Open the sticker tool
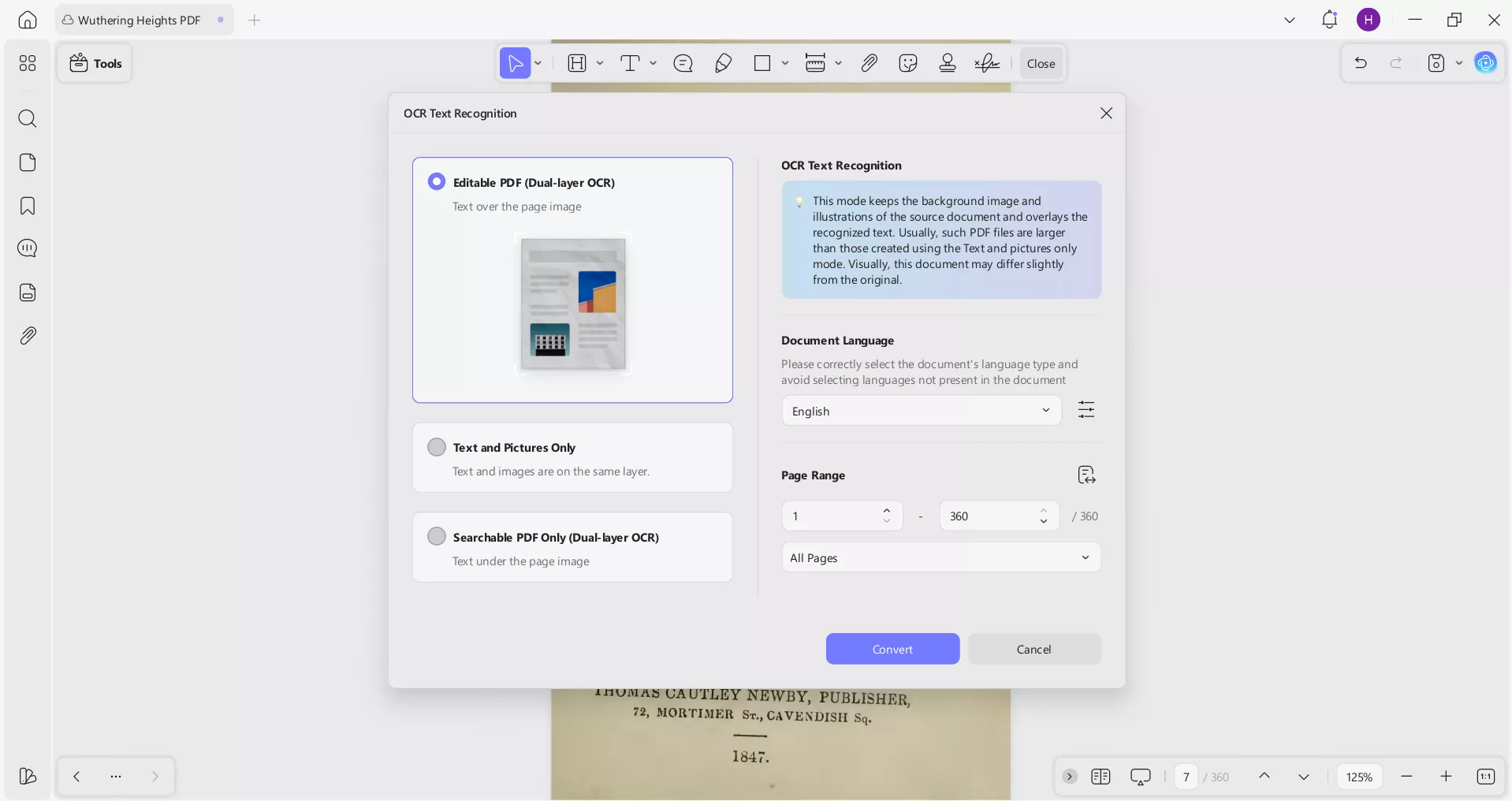 click(908, 63)
